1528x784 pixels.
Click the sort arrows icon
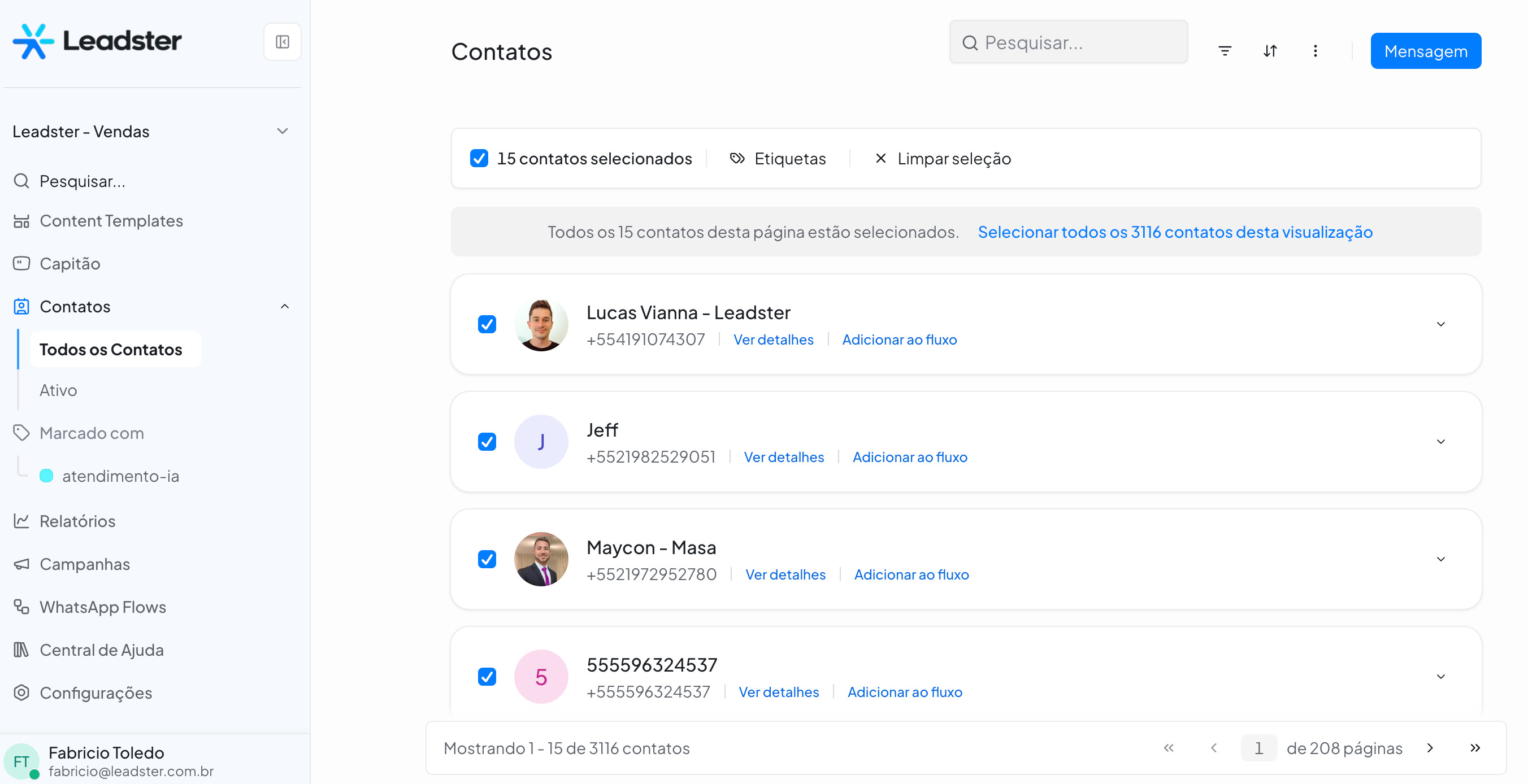1270,51
